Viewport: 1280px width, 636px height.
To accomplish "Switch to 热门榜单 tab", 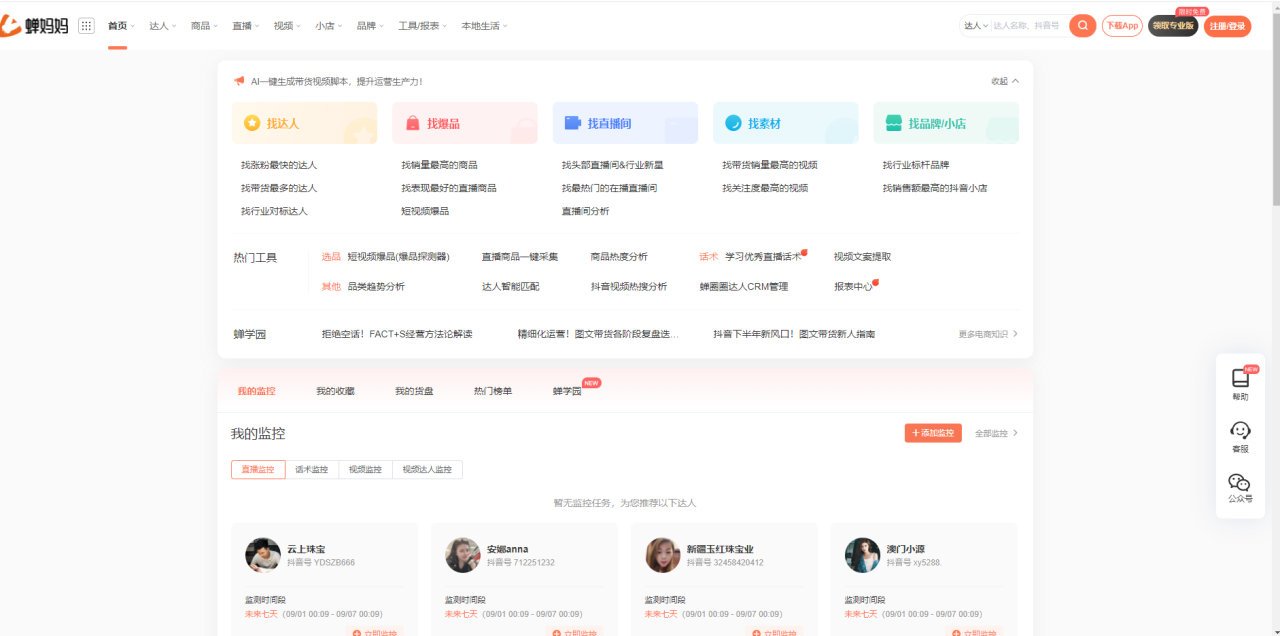I will [x=492, y=391].
